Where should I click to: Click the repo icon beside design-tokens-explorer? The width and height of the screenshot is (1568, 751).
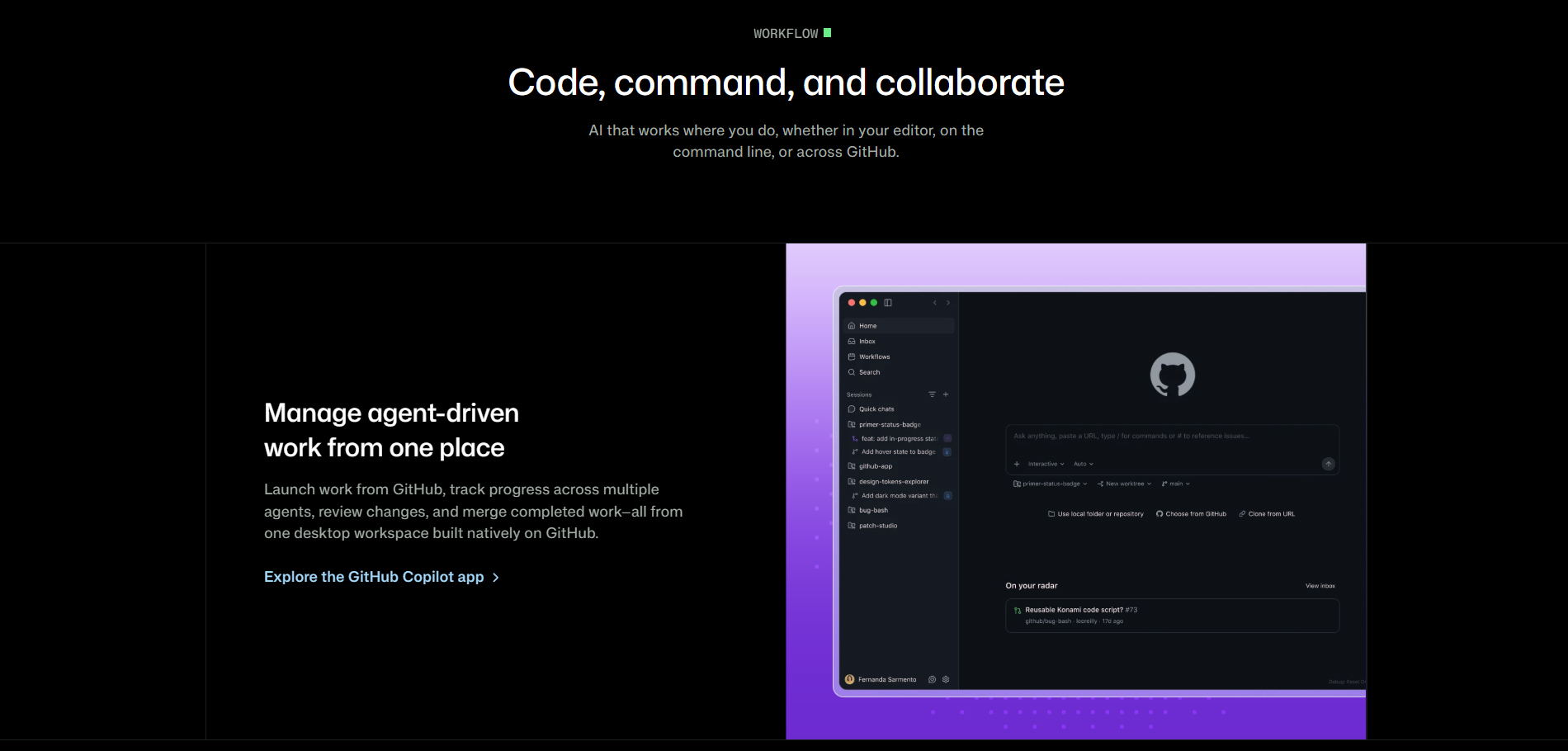(x=852, y=482)
